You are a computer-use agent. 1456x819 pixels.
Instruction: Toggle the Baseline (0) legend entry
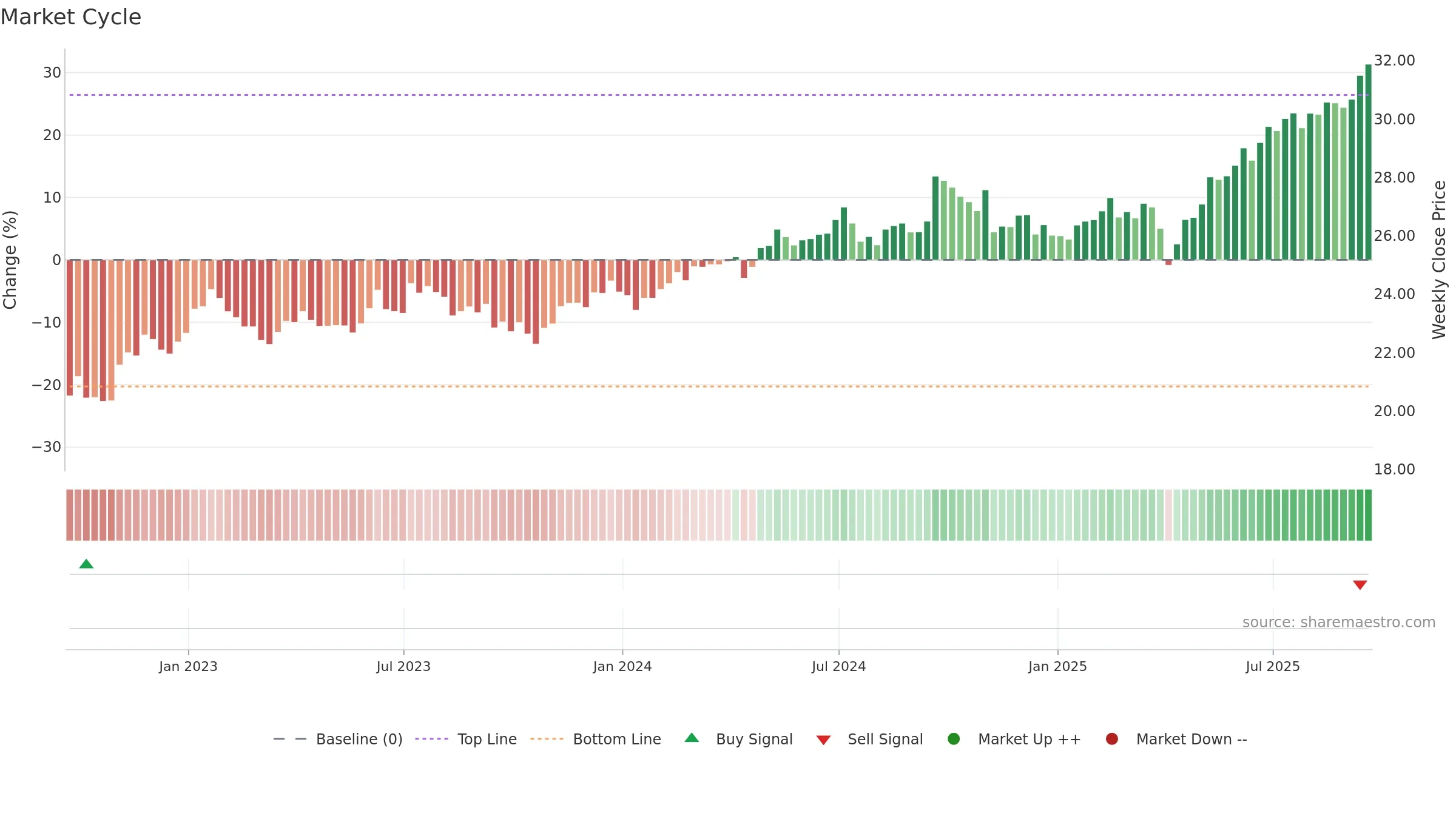(338, 739)
